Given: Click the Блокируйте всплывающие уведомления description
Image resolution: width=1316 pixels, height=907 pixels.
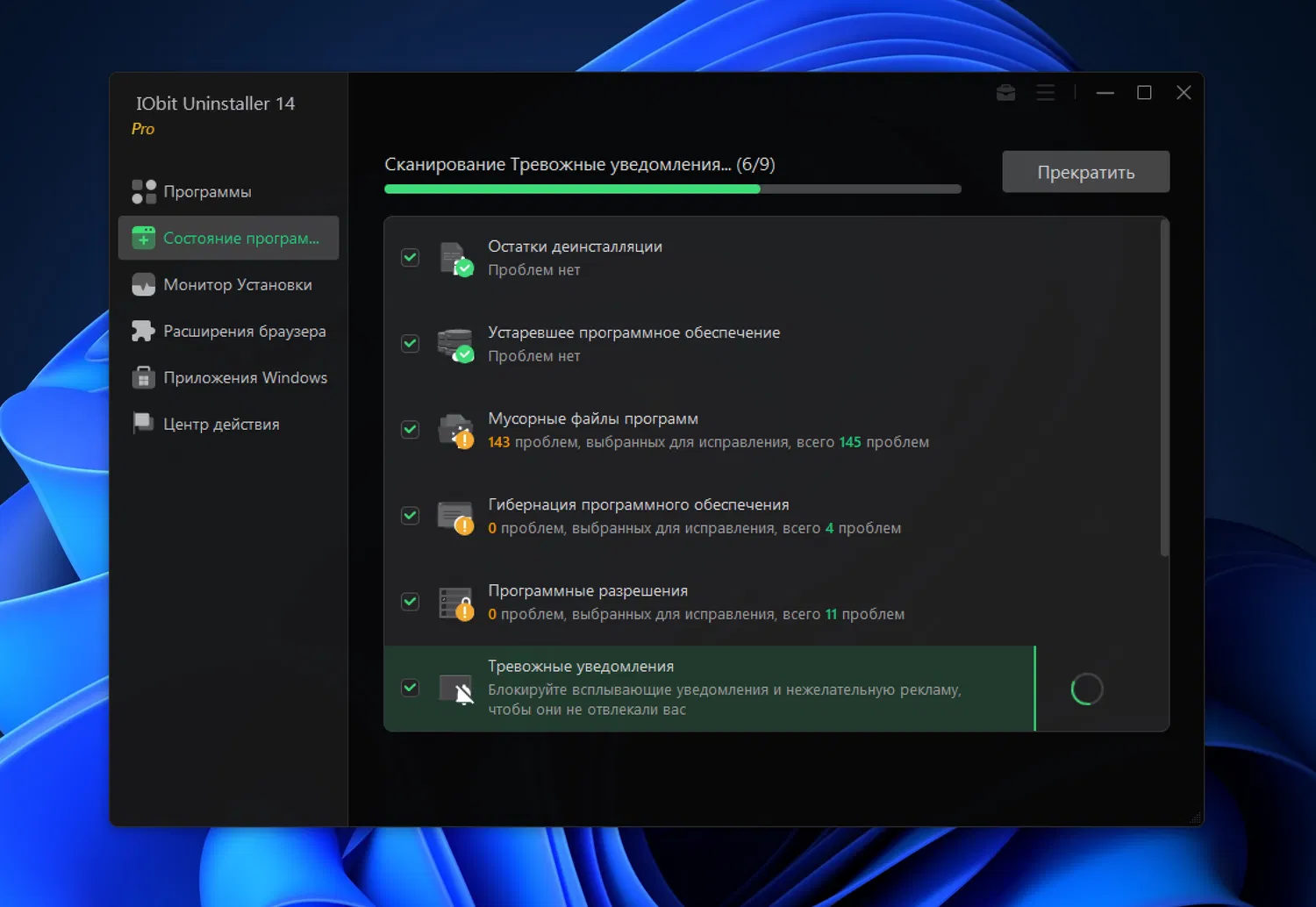Looking at the screenshot, I should point(725,699).
